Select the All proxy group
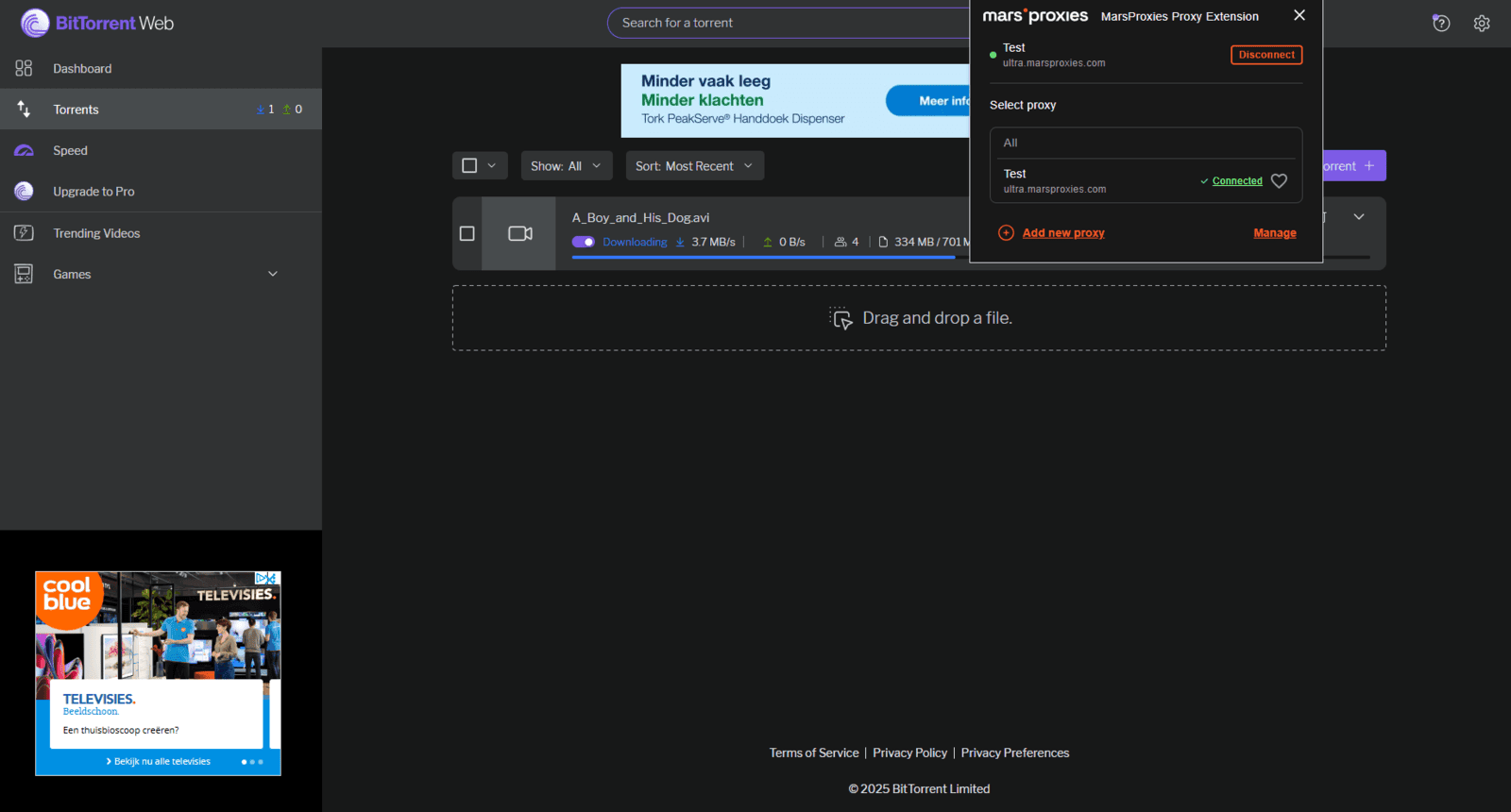1511x812 pixels. [x=1146, y=143]
